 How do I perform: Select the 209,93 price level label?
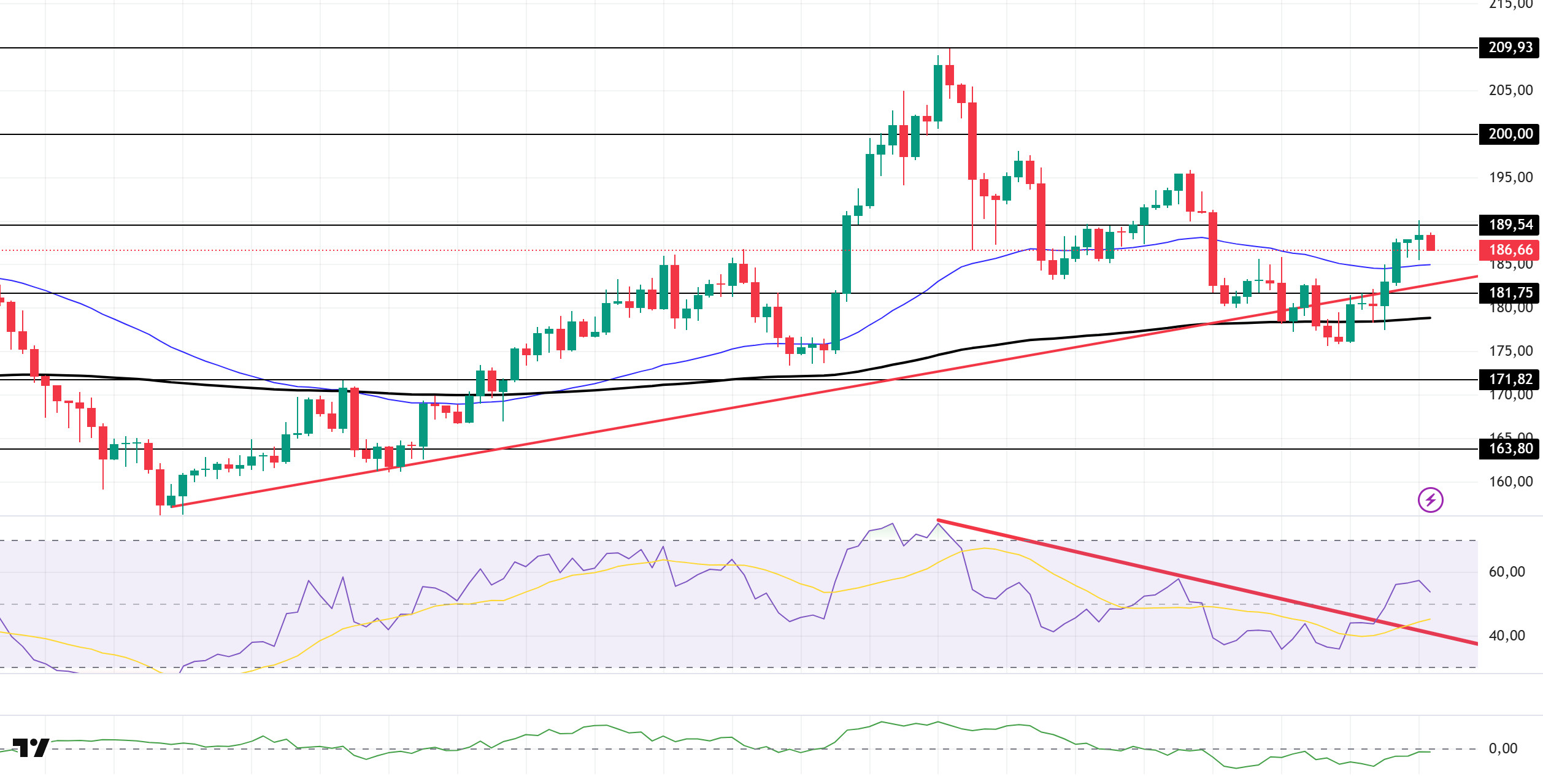1510,47
